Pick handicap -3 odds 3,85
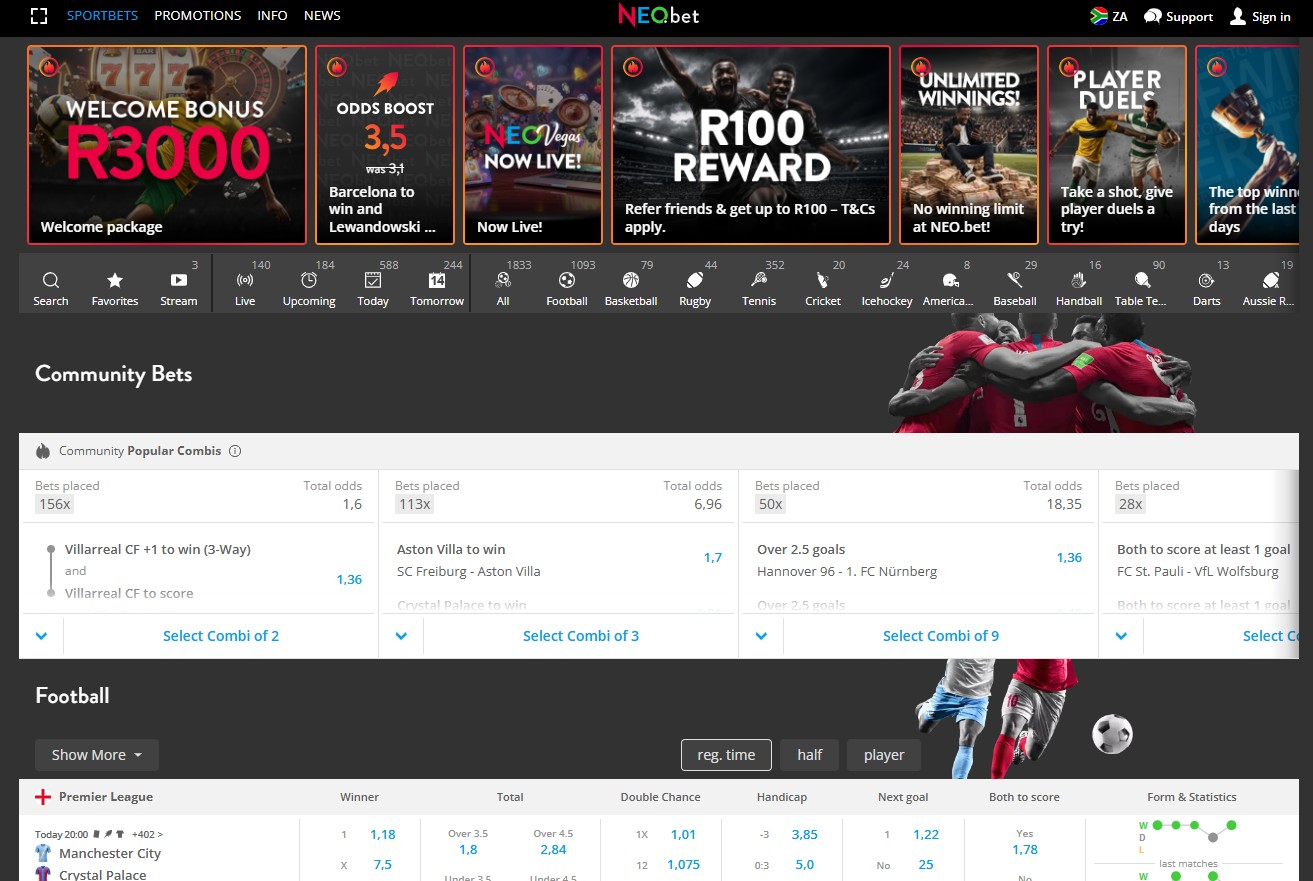 [x=805, y=835]
